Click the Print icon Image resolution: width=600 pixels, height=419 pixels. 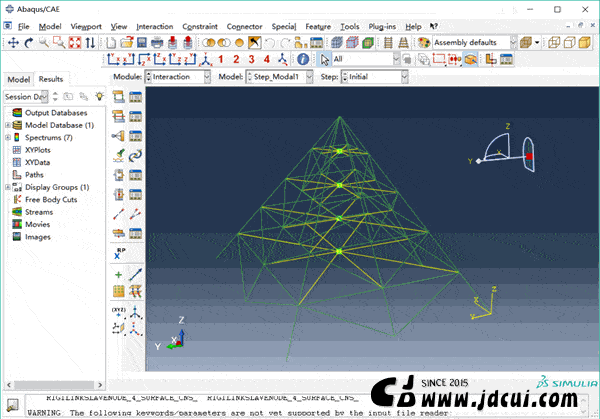[x=157, y=42]
